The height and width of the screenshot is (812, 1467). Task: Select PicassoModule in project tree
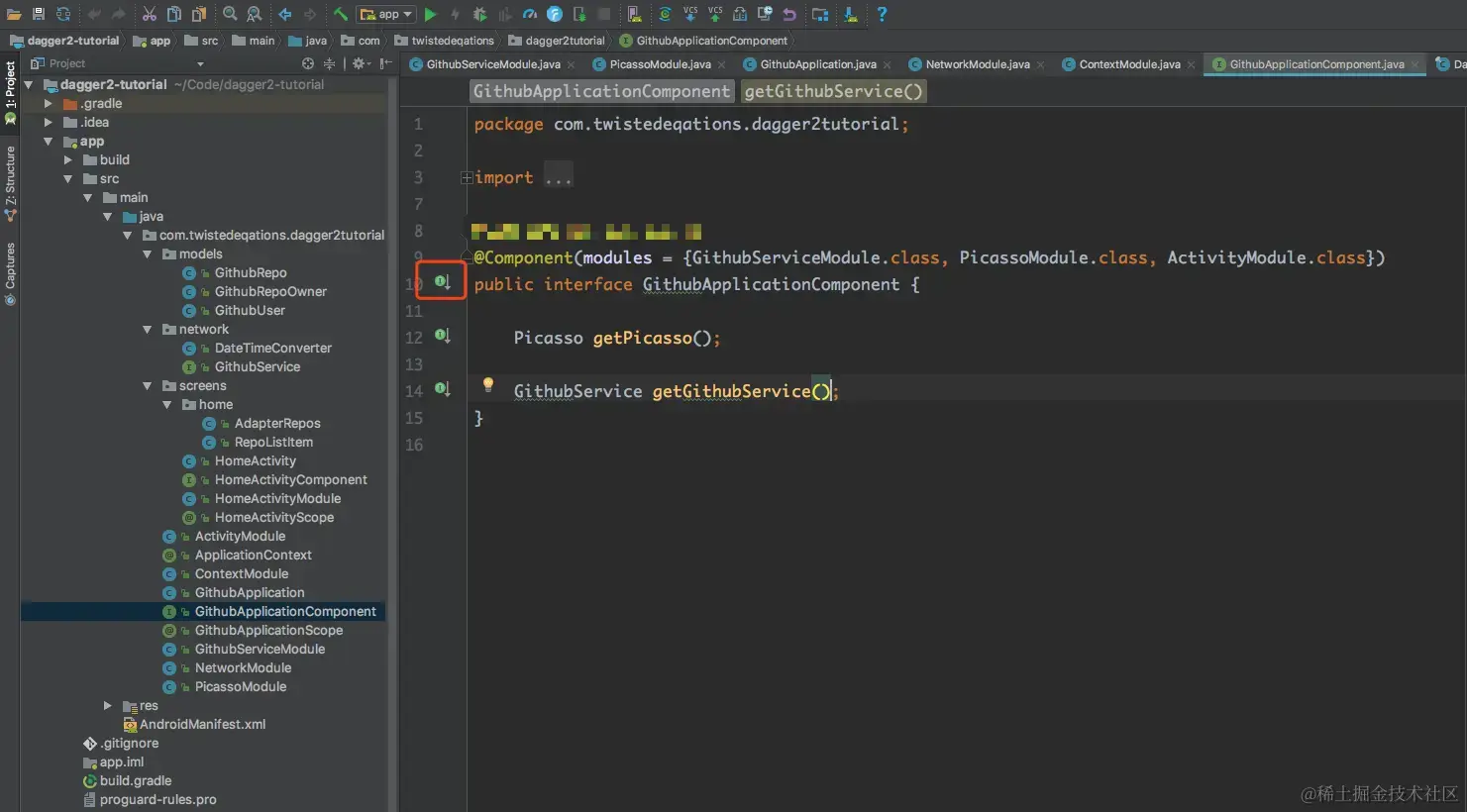pyautogui.click(x=241, y=686)
